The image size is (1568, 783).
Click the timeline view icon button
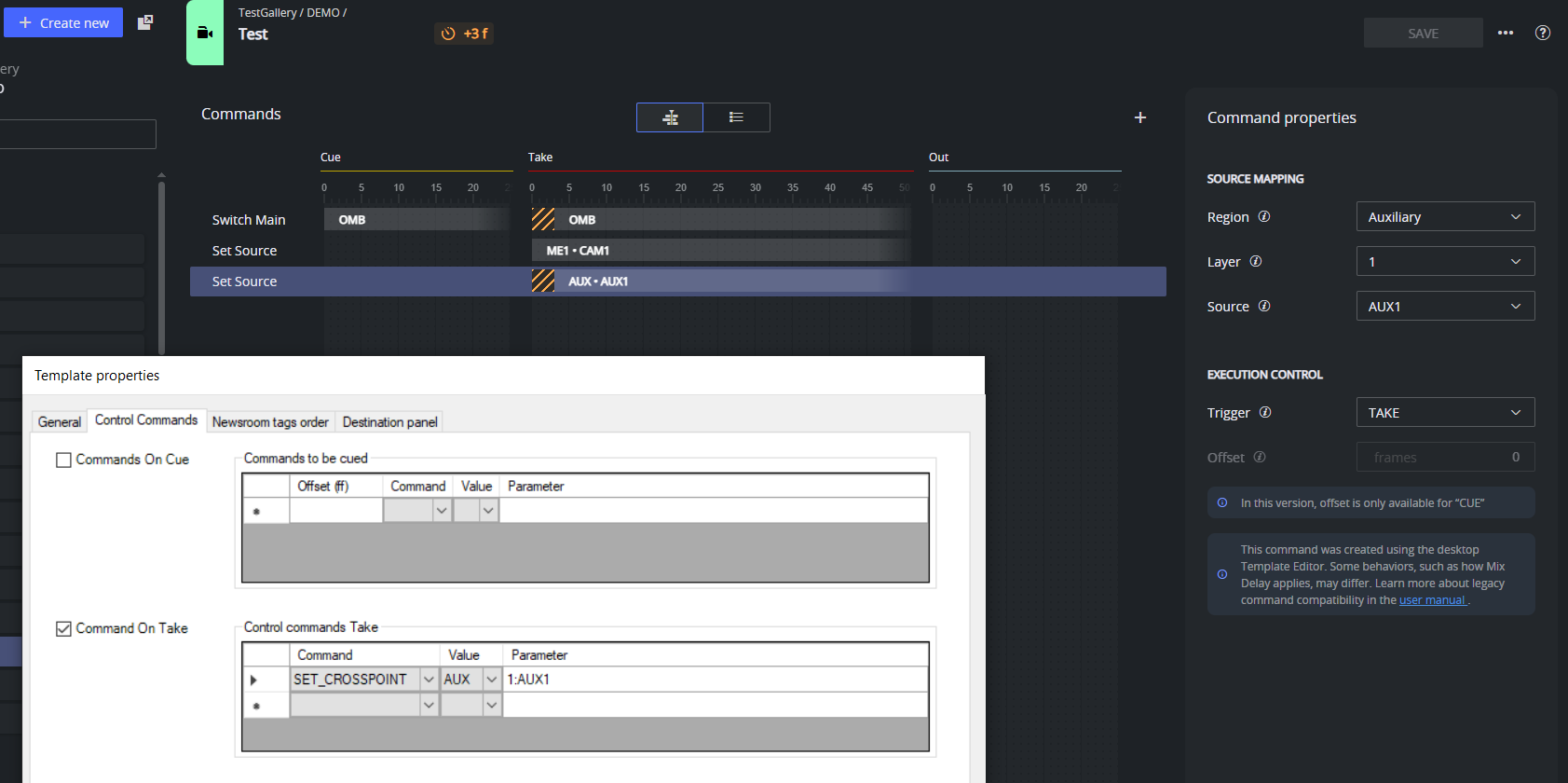point(670,117)
